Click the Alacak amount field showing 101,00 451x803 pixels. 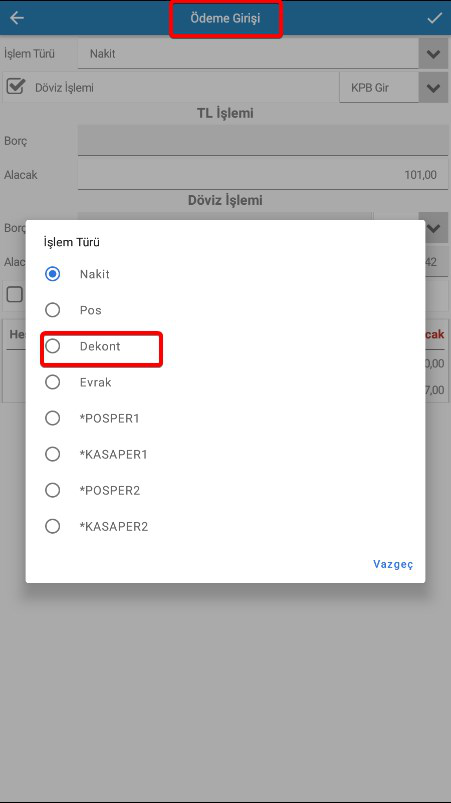(x=263, y=175)
